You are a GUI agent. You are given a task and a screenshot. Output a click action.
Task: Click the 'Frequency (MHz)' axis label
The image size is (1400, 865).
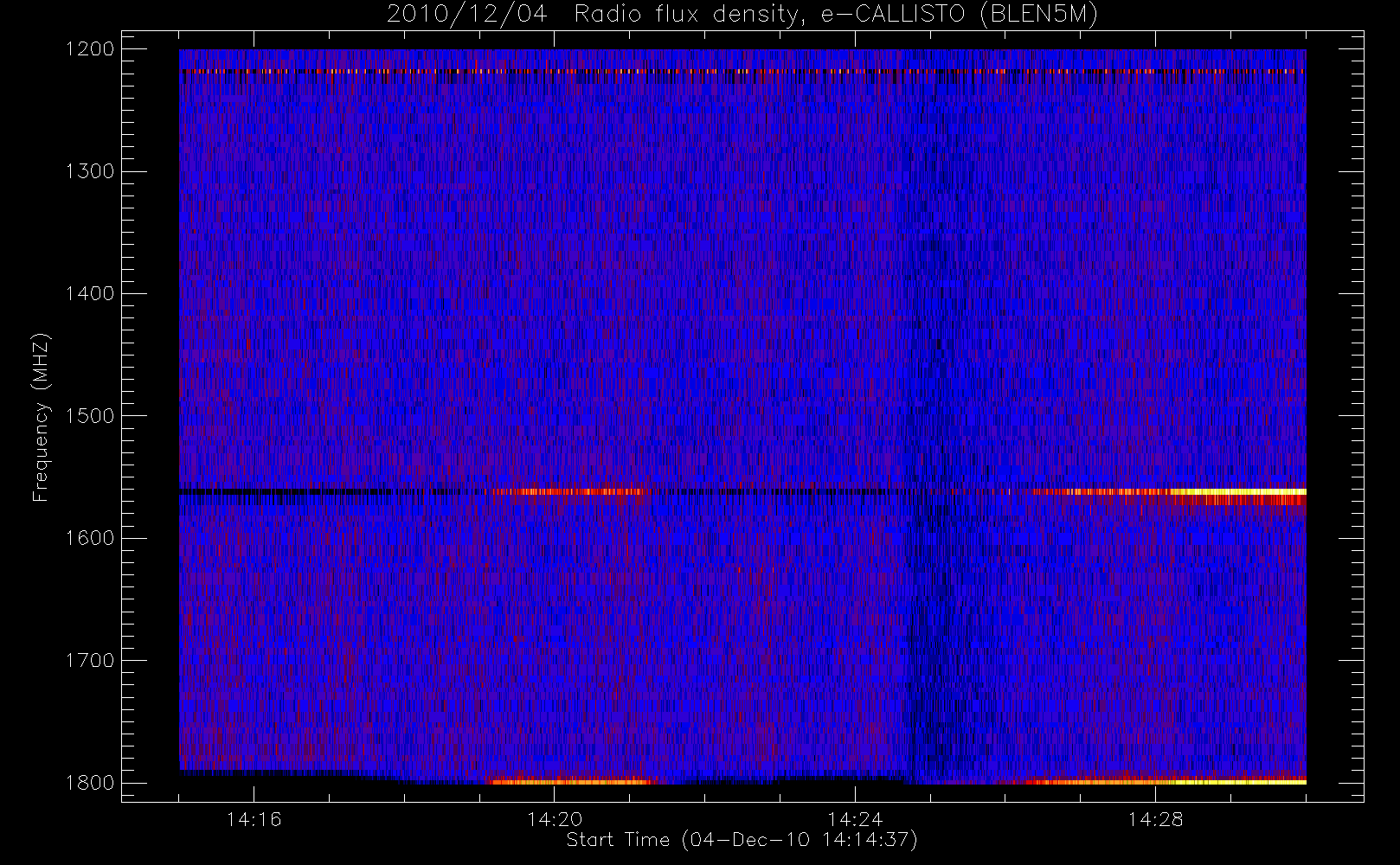click(x=40, y=417)
